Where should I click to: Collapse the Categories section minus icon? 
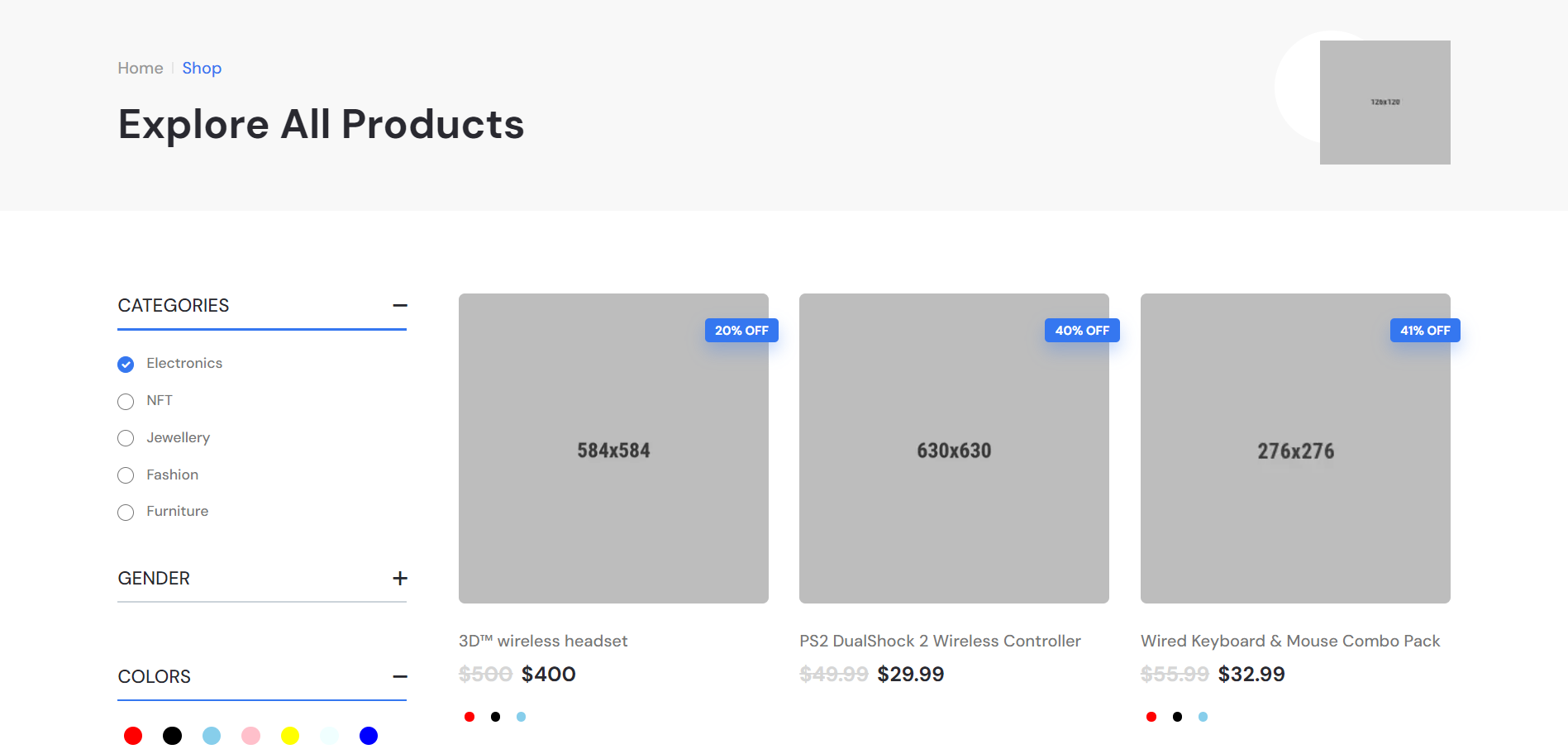(400, 306)
